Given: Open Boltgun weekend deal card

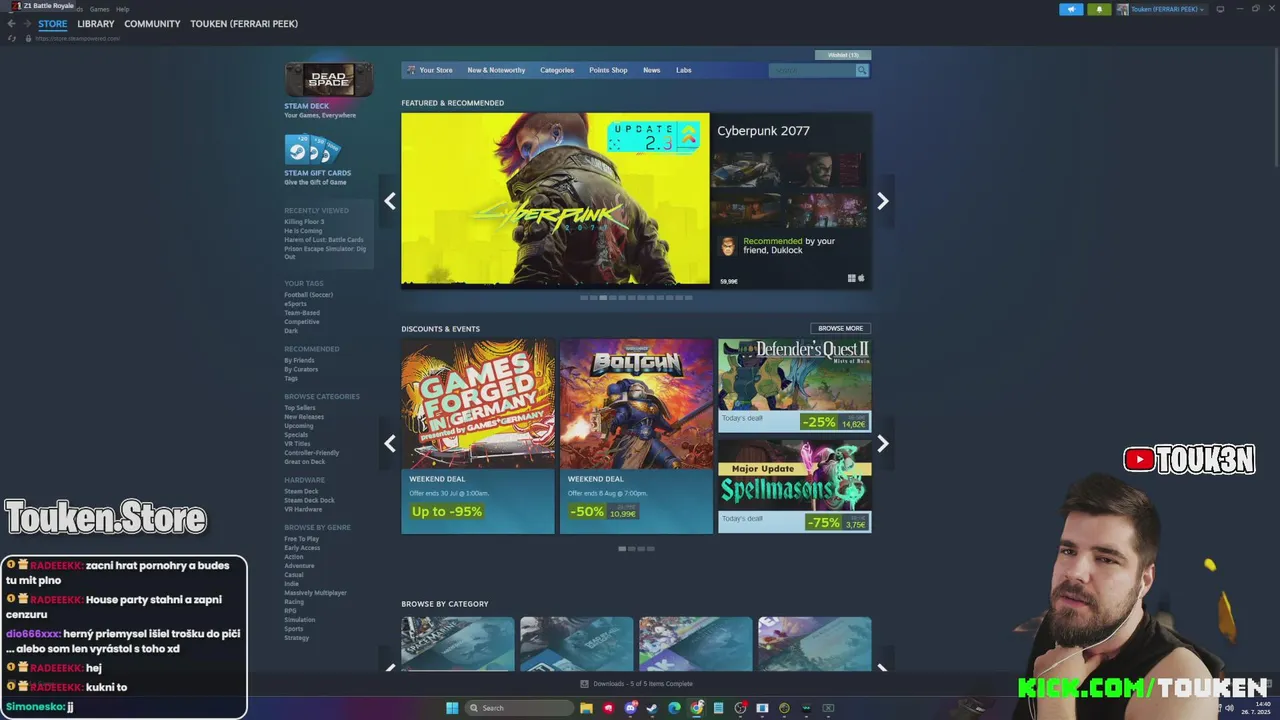Looking at the screenshot, I should 636,436.
